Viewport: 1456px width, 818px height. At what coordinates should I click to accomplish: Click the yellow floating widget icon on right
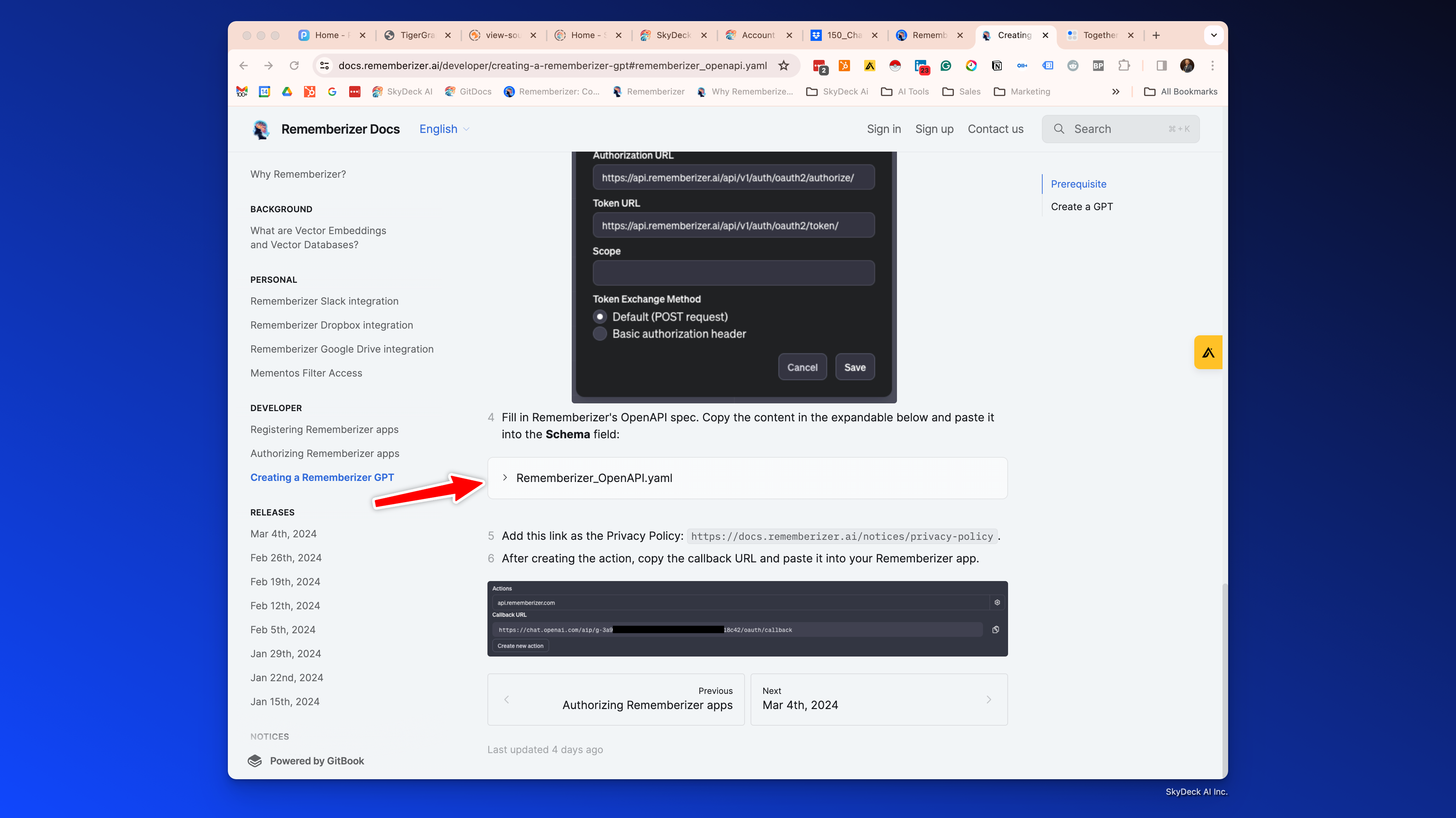pos(1208,353)
